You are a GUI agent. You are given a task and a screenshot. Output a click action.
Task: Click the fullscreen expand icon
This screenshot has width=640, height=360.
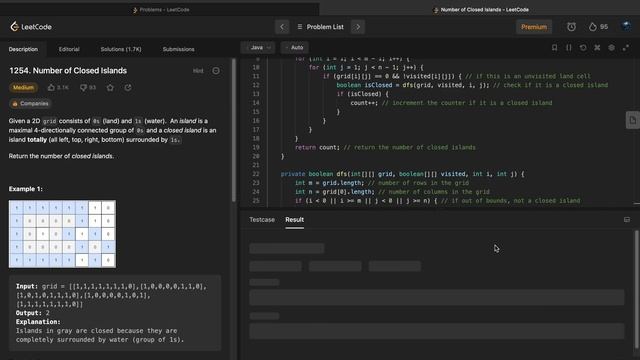(x=626, y=48)
